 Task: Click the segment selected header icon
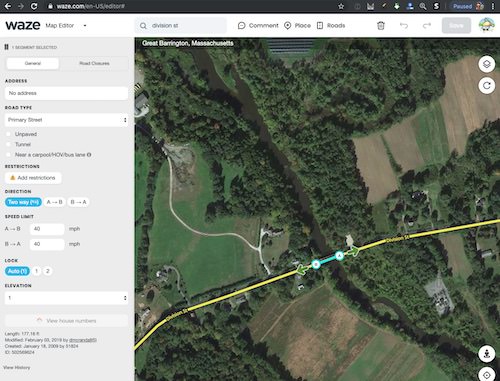6,47
